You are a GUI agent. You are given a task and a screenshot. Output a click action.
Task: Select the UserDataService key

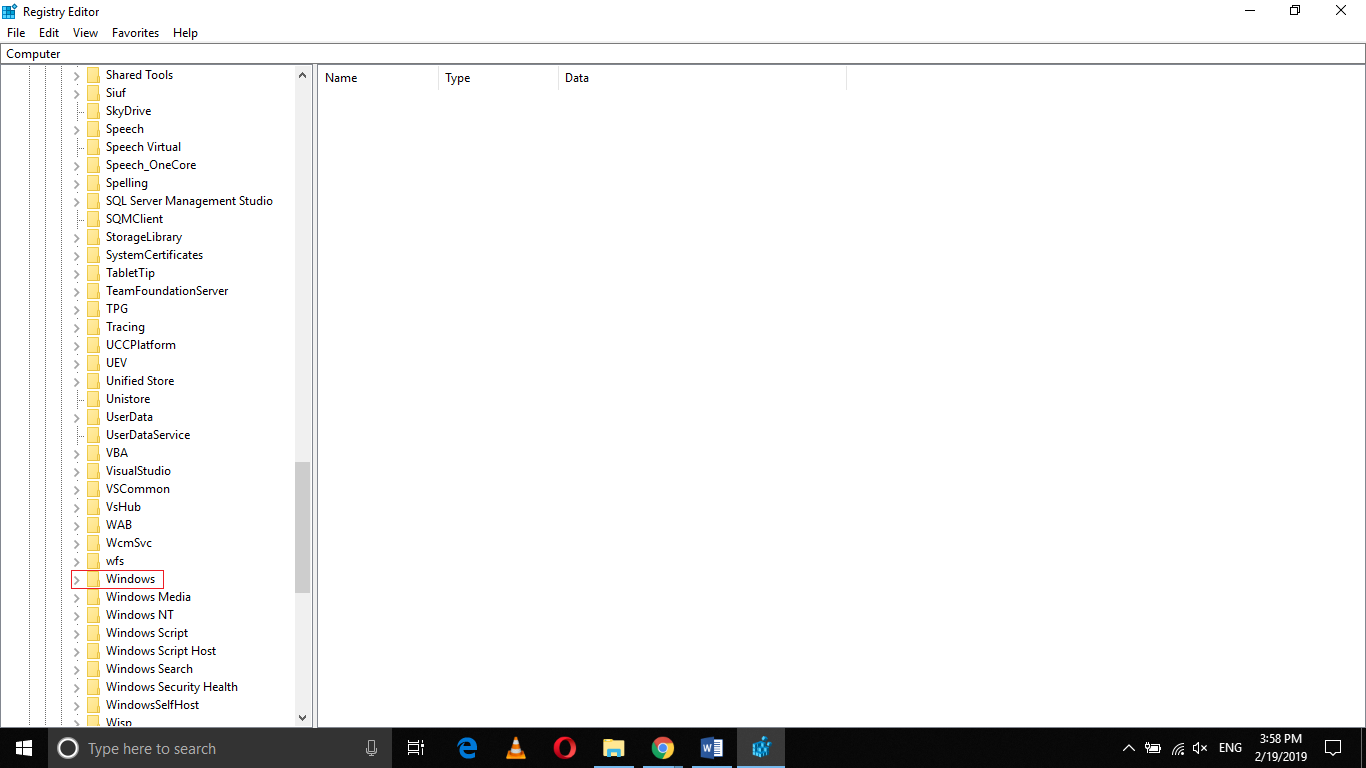[x=148, y=435]
